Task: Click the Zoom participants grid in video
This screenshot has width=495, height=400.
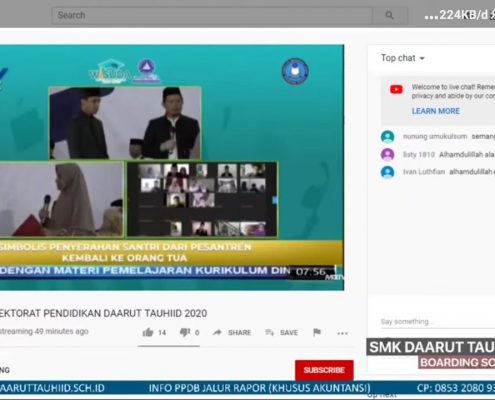Action: (x=202, y=199)
